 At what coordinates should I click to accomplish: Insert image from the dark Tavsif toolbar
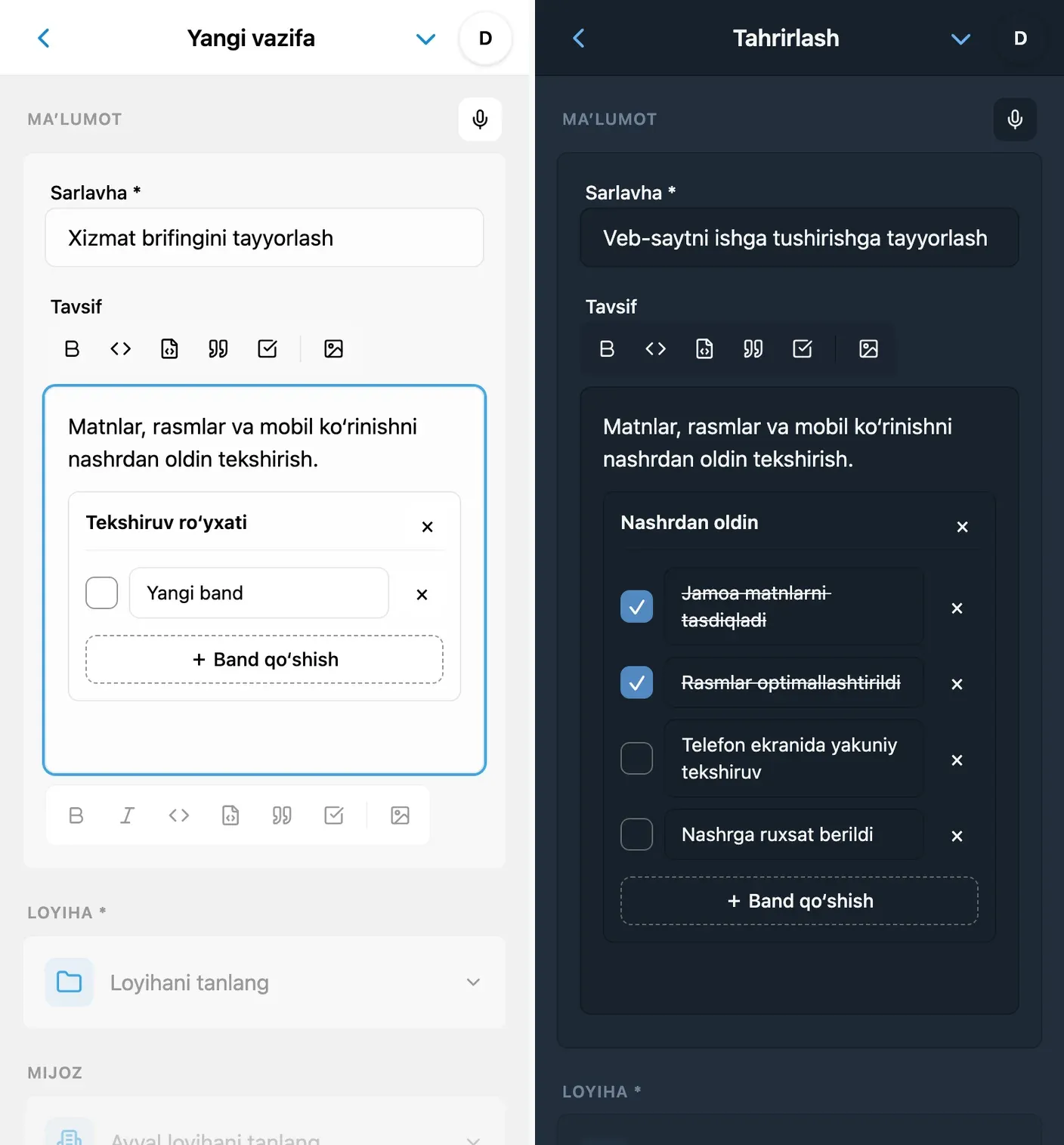coord(868,349)
